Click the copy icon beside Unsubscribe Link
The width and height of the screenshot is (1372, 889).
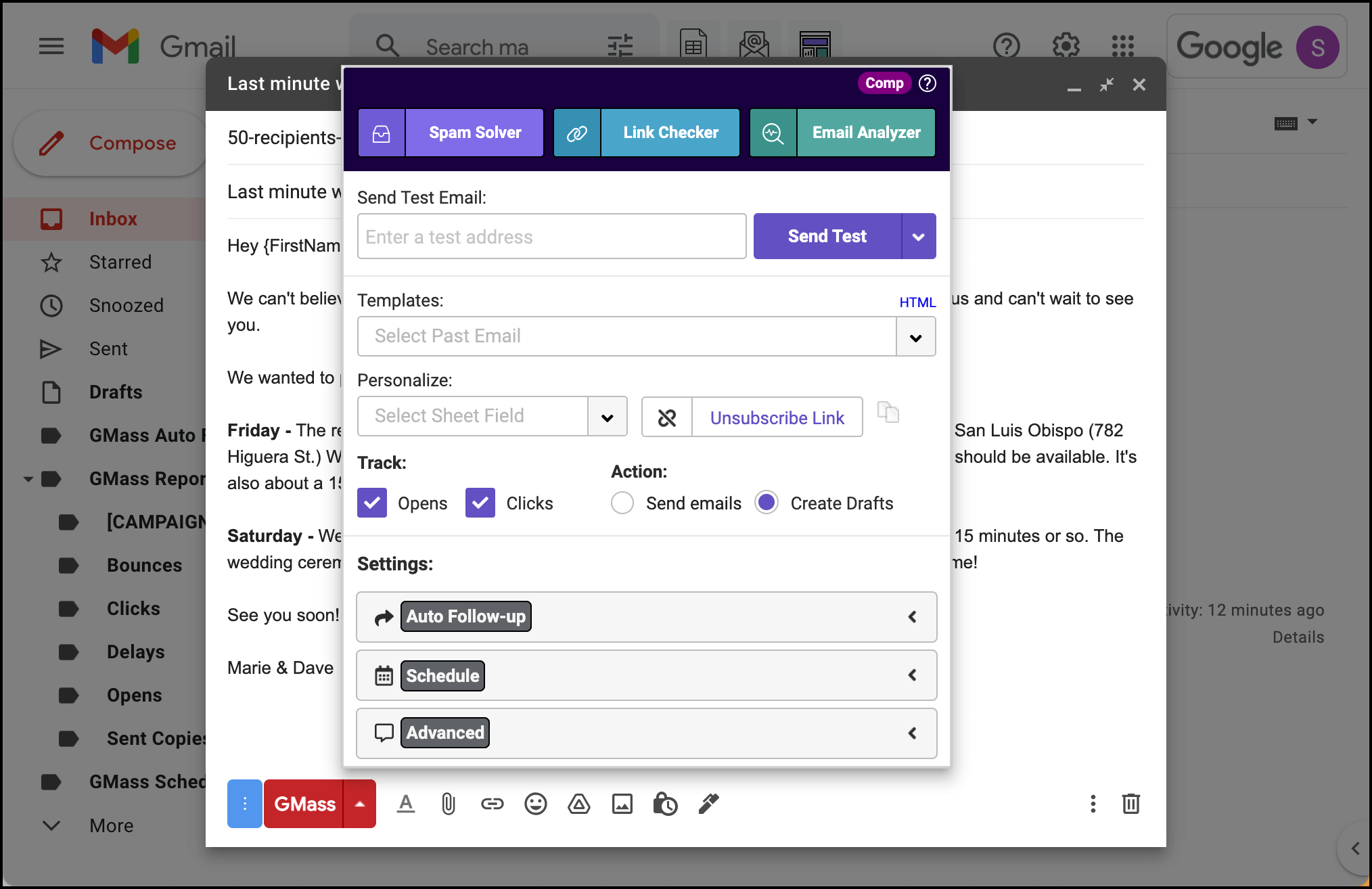tap(888, 412)
